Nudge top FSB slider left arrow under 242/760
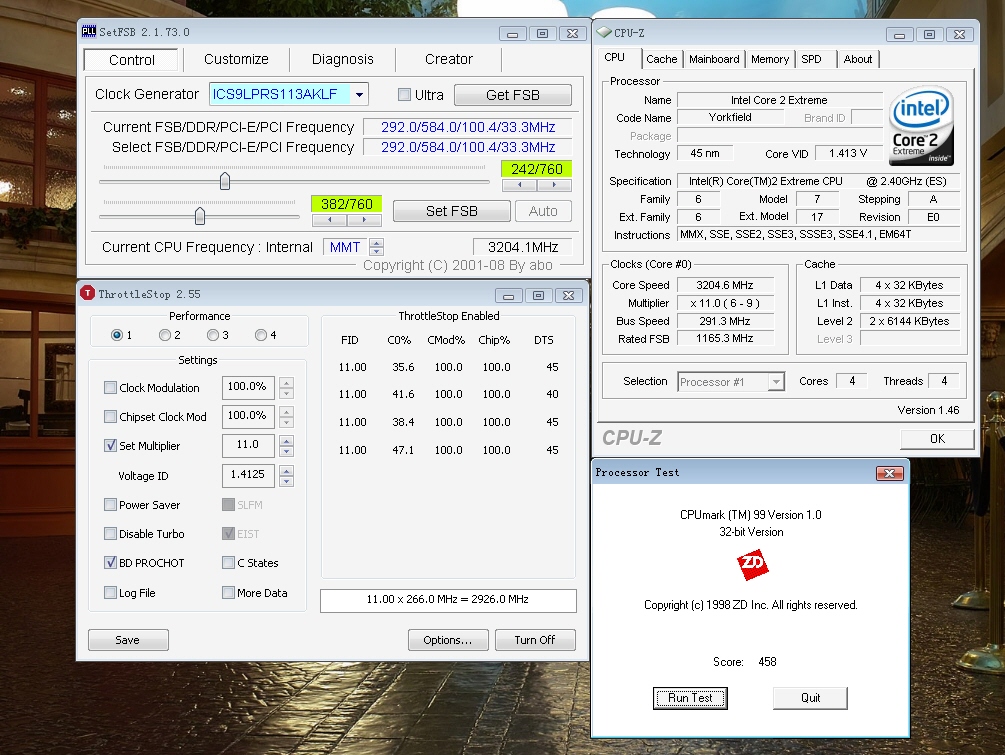Viewport: 1005px width, 755px height. click(519, 185)
